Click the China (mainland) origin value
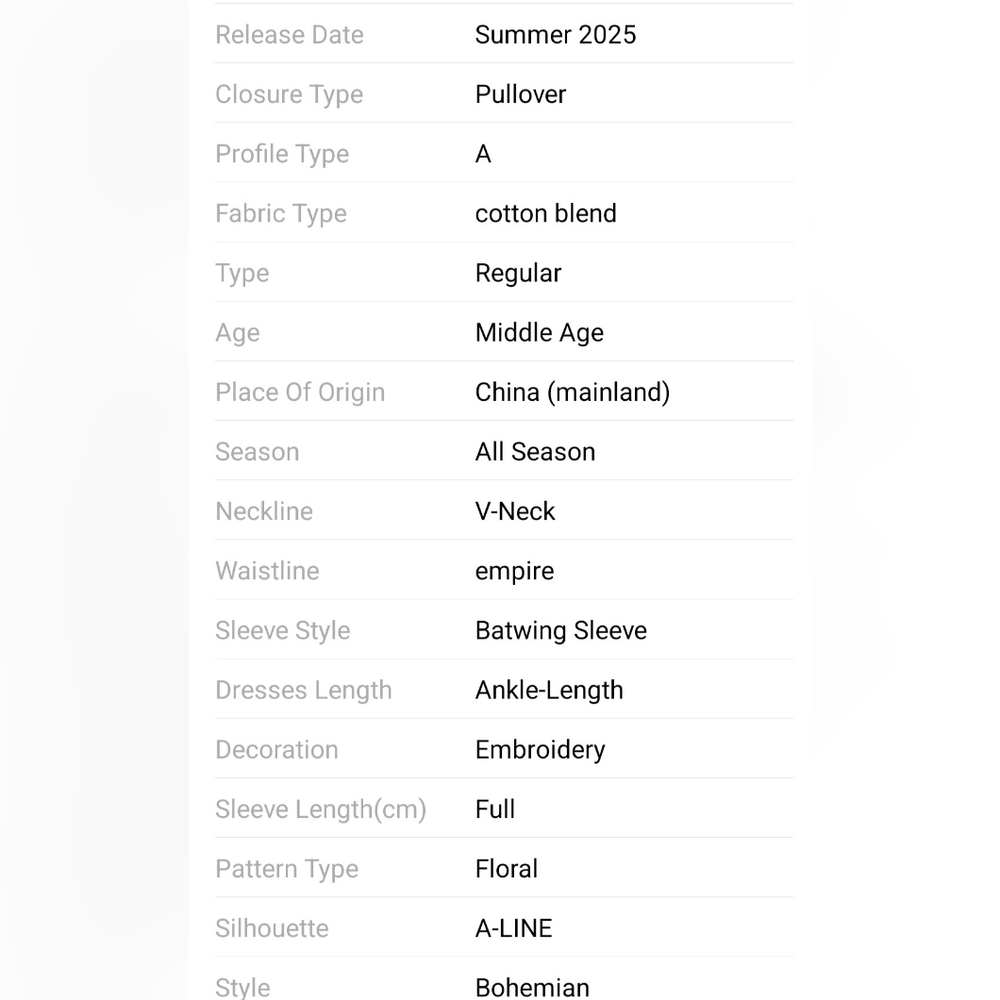1000x1000 pixels. click(x=573, y=392)
